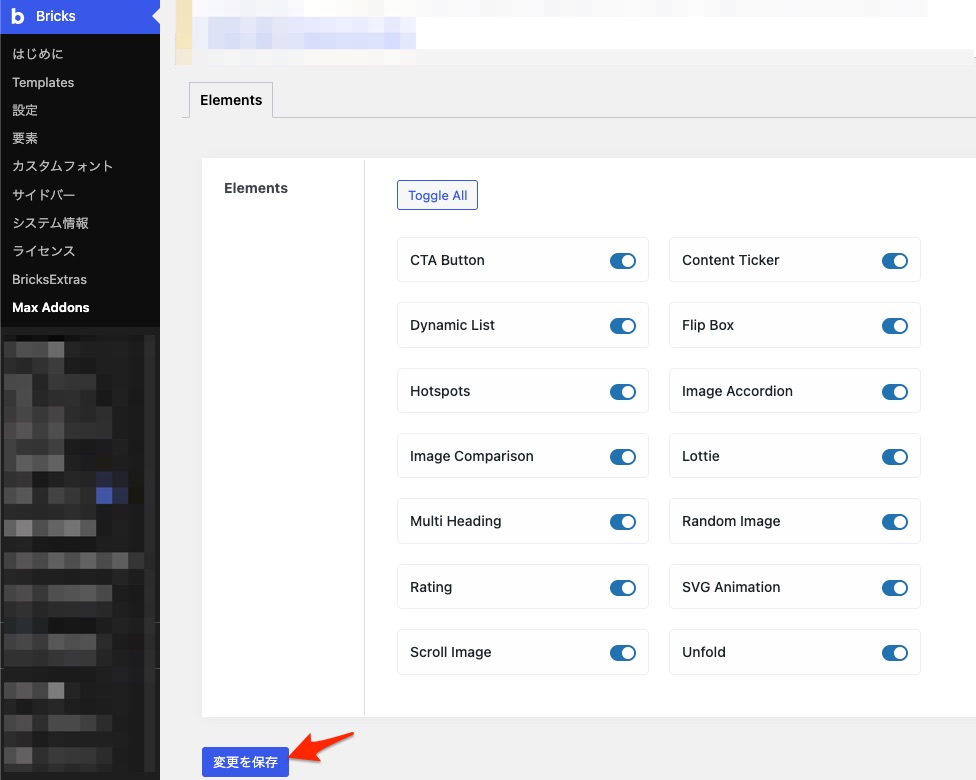Disable the Dynamic List element

(x=623, y=325)
